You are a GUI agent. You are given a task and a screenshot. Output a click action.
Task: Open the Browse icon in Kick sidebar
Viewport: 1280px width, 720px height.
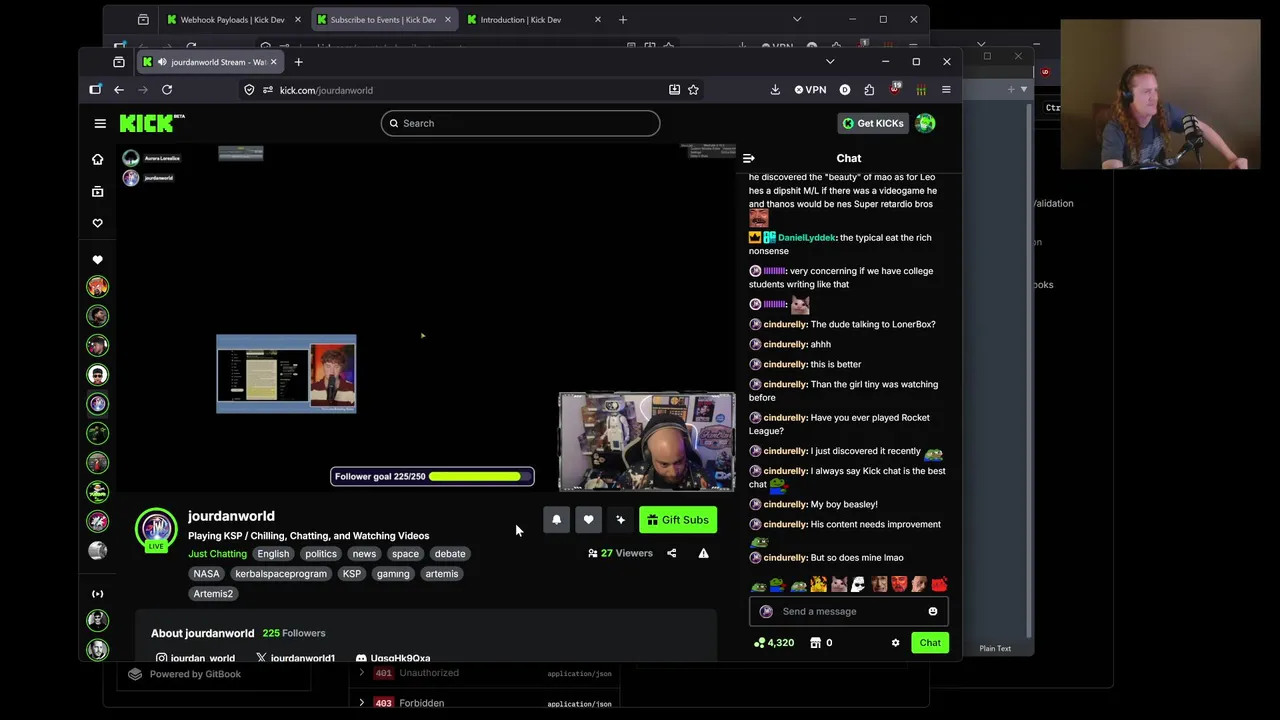point(97,191)
